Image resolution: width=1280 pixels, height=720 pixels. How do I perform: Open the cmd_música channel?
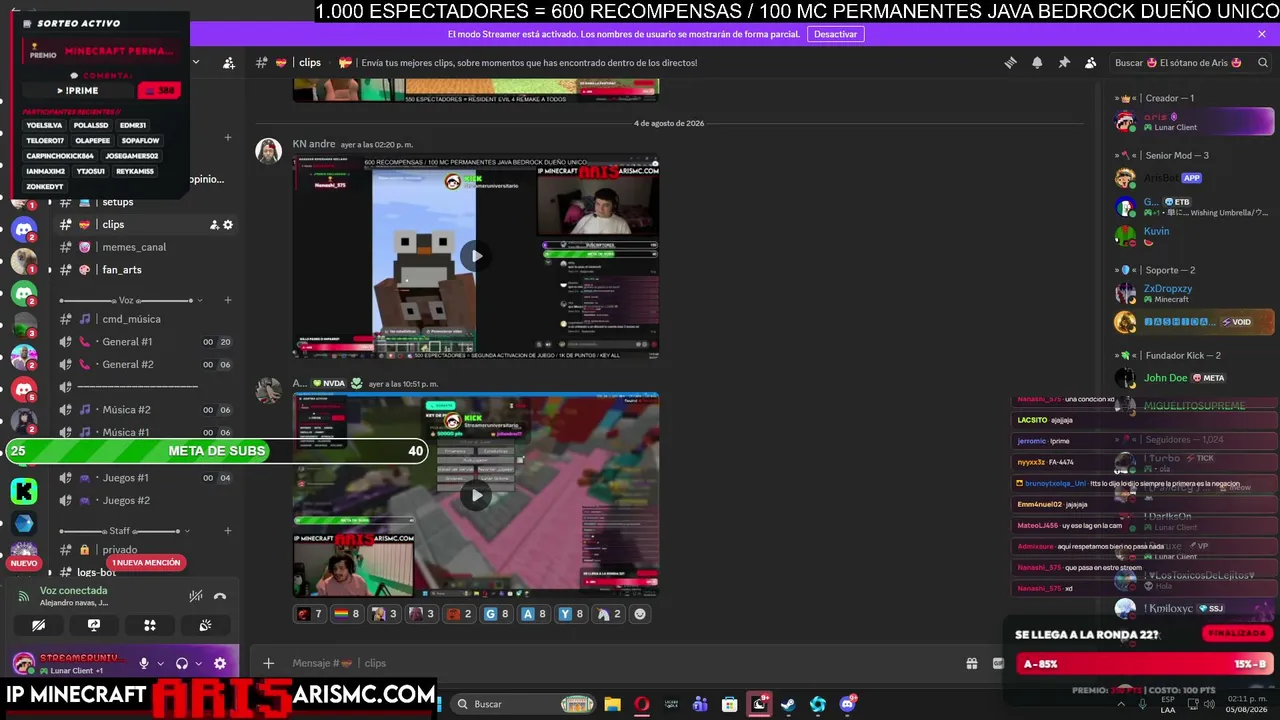click(145, 319)
